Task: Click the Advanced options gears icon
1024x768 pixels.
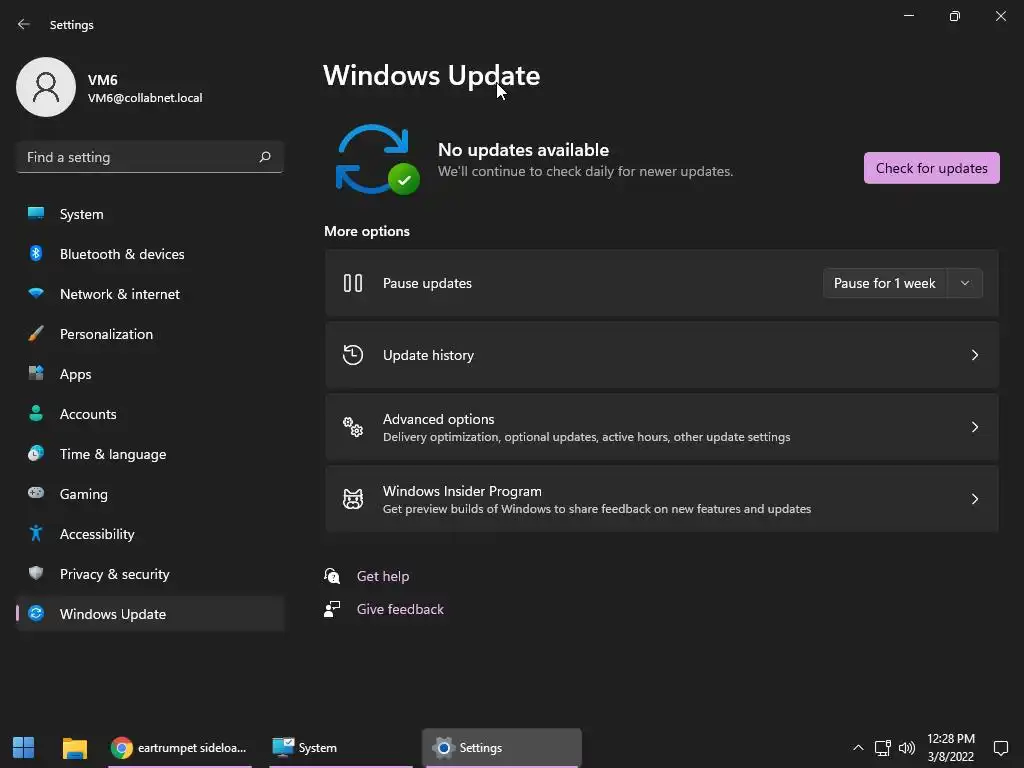Action: point(353,426)
